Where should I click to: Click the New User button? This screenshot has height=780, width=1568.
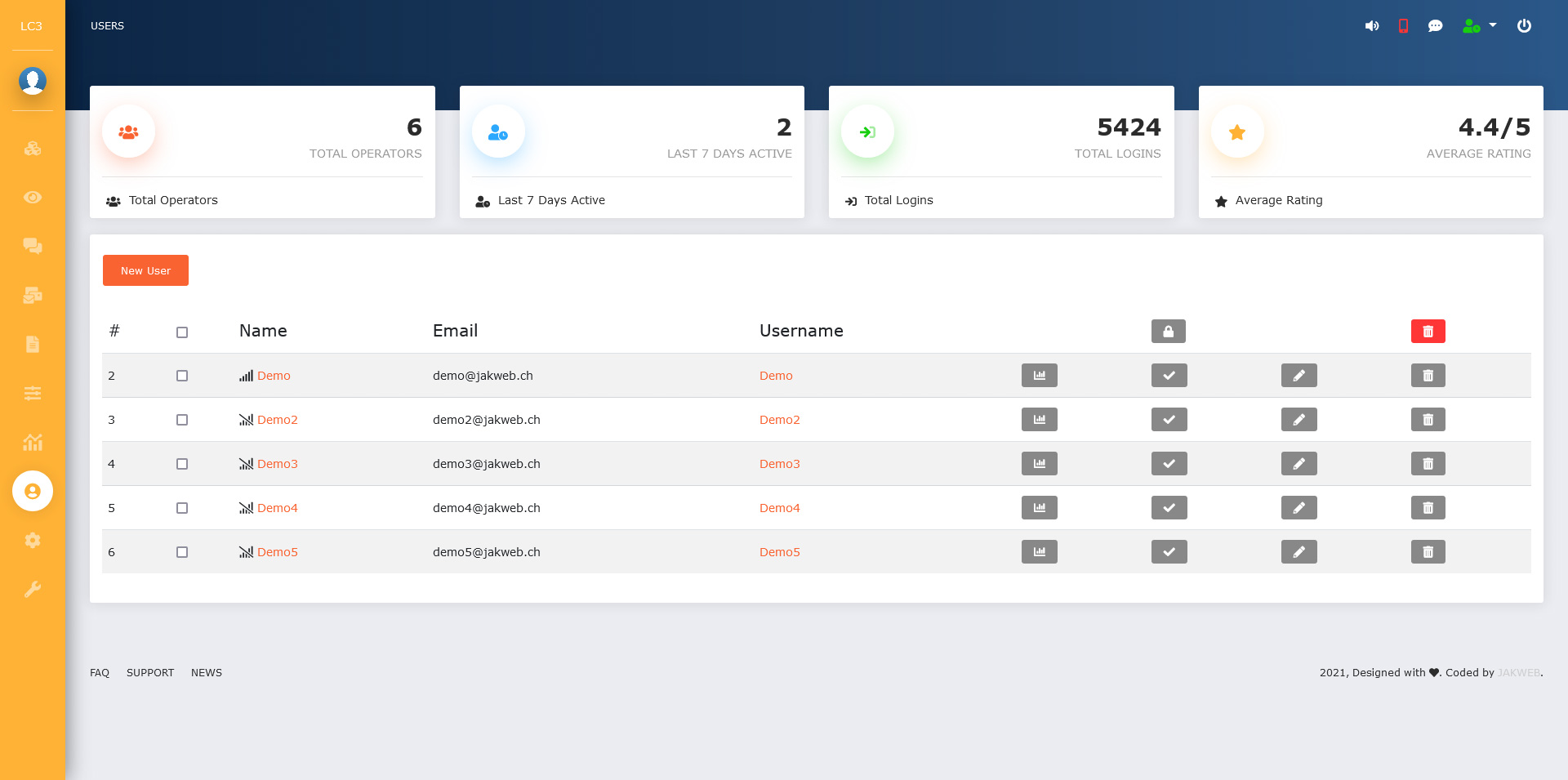point(145,270)
